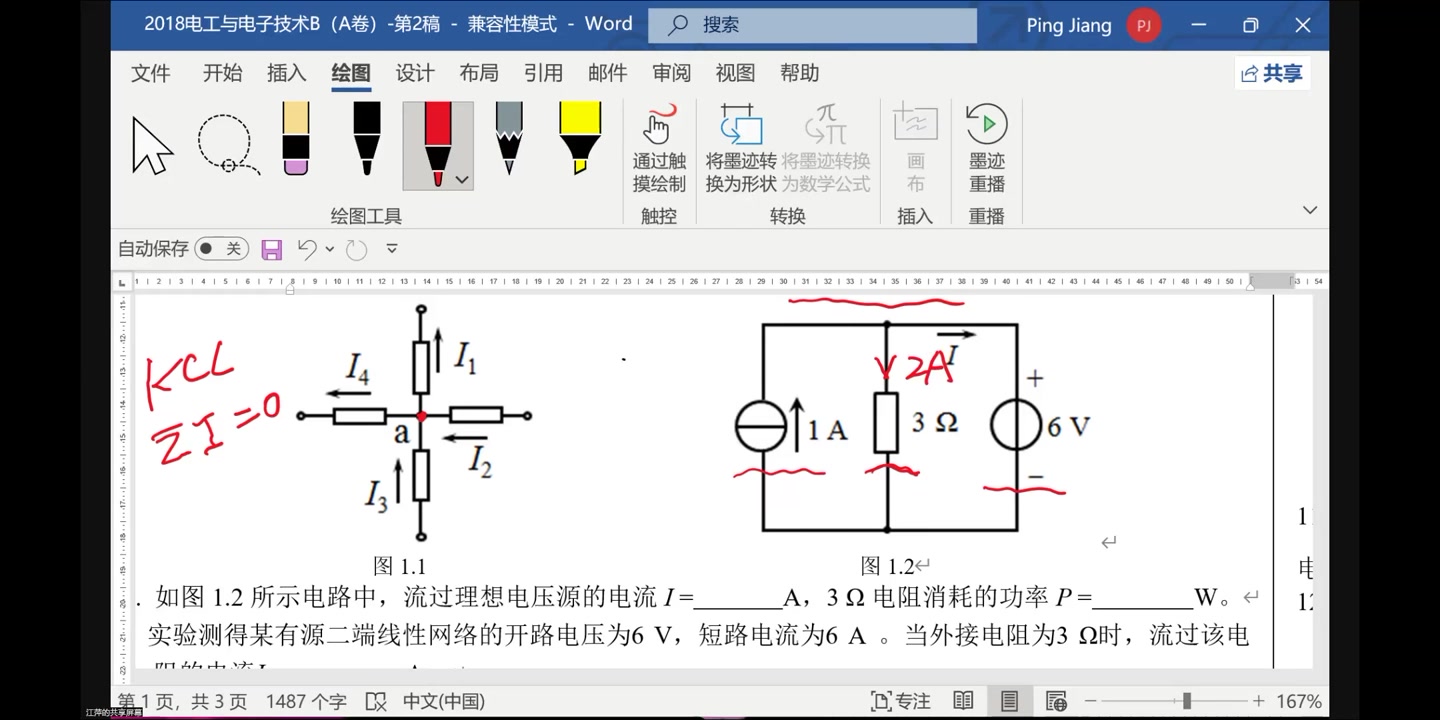Click the 共享 (Share) button
Image resolution: width=1440 pixels, height=720 pixels.
[1272, 73]
